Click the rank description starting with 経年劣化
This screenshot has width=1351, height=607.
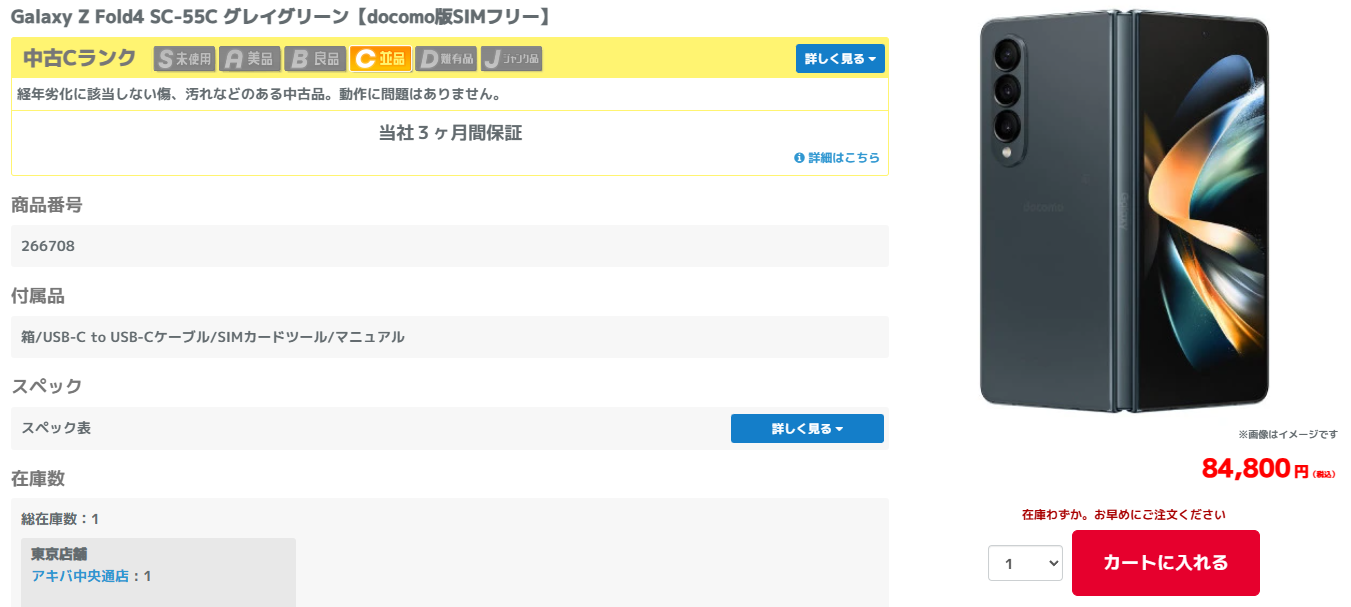[259, 94]
